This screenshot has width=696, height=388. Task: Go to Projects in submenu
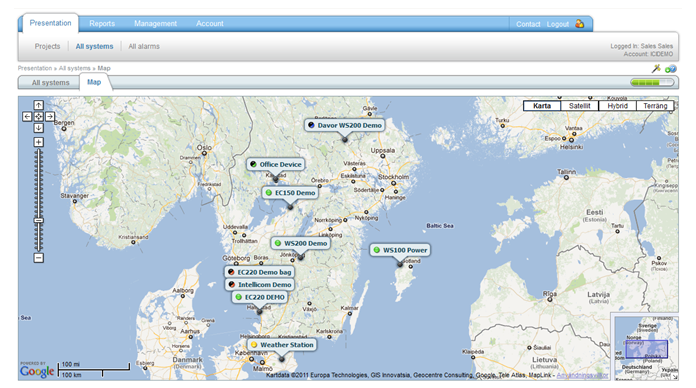coord(47,46)
